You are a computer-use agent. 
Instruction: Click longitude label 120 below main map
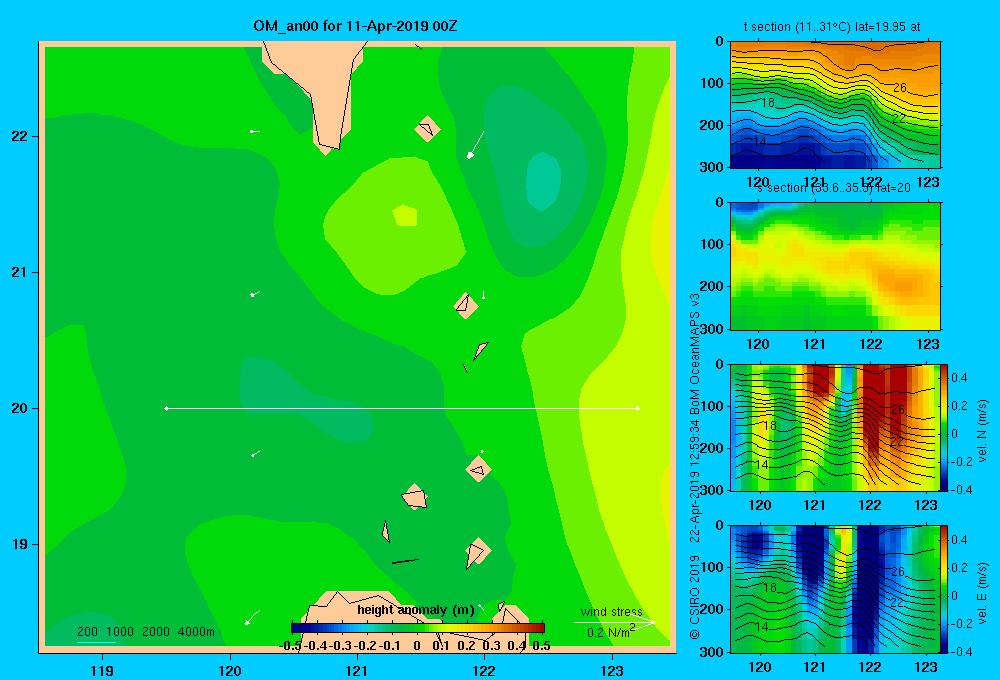pyautogui.click(x=230, y=670)
